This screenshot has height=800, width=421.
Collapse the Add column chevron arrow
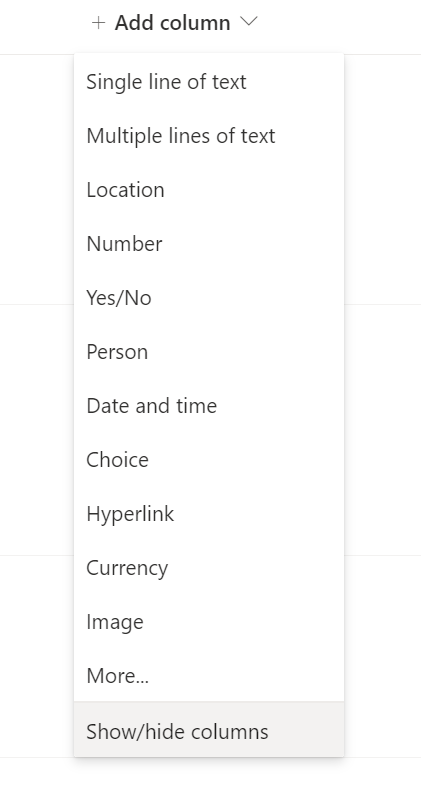(249, 22)
